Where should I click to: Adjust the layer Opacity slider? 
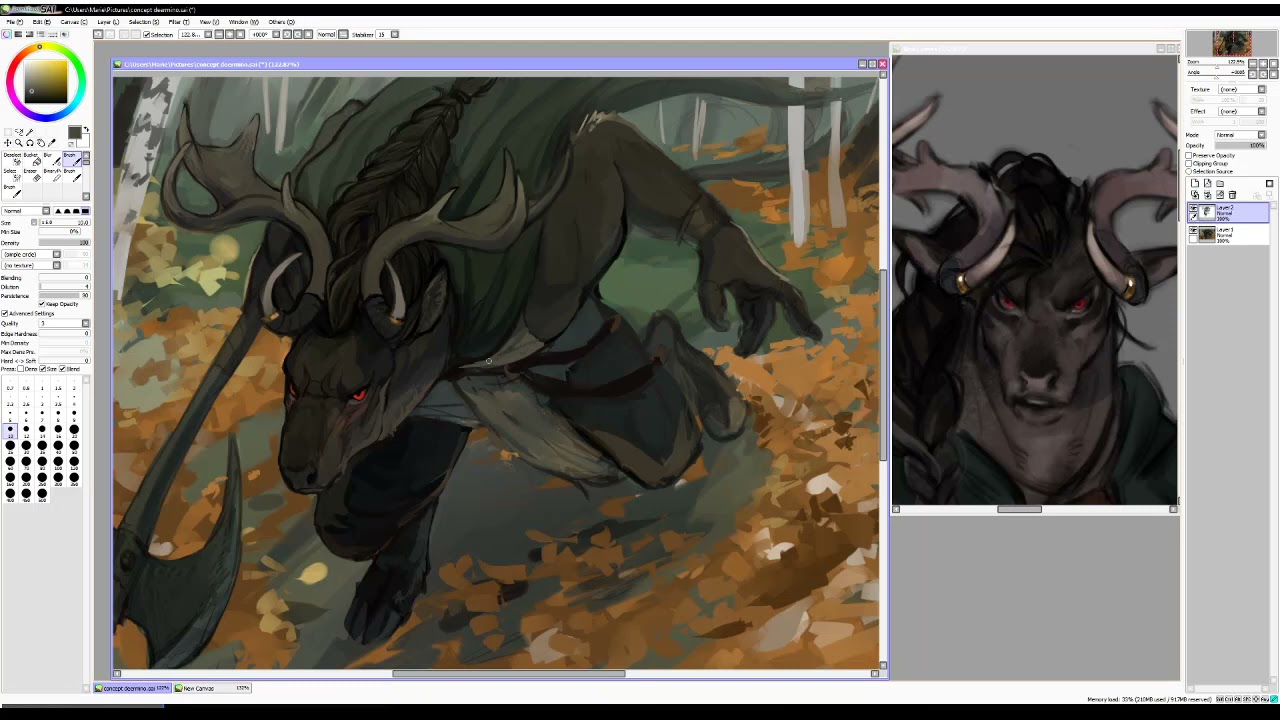coord(1241,146)
